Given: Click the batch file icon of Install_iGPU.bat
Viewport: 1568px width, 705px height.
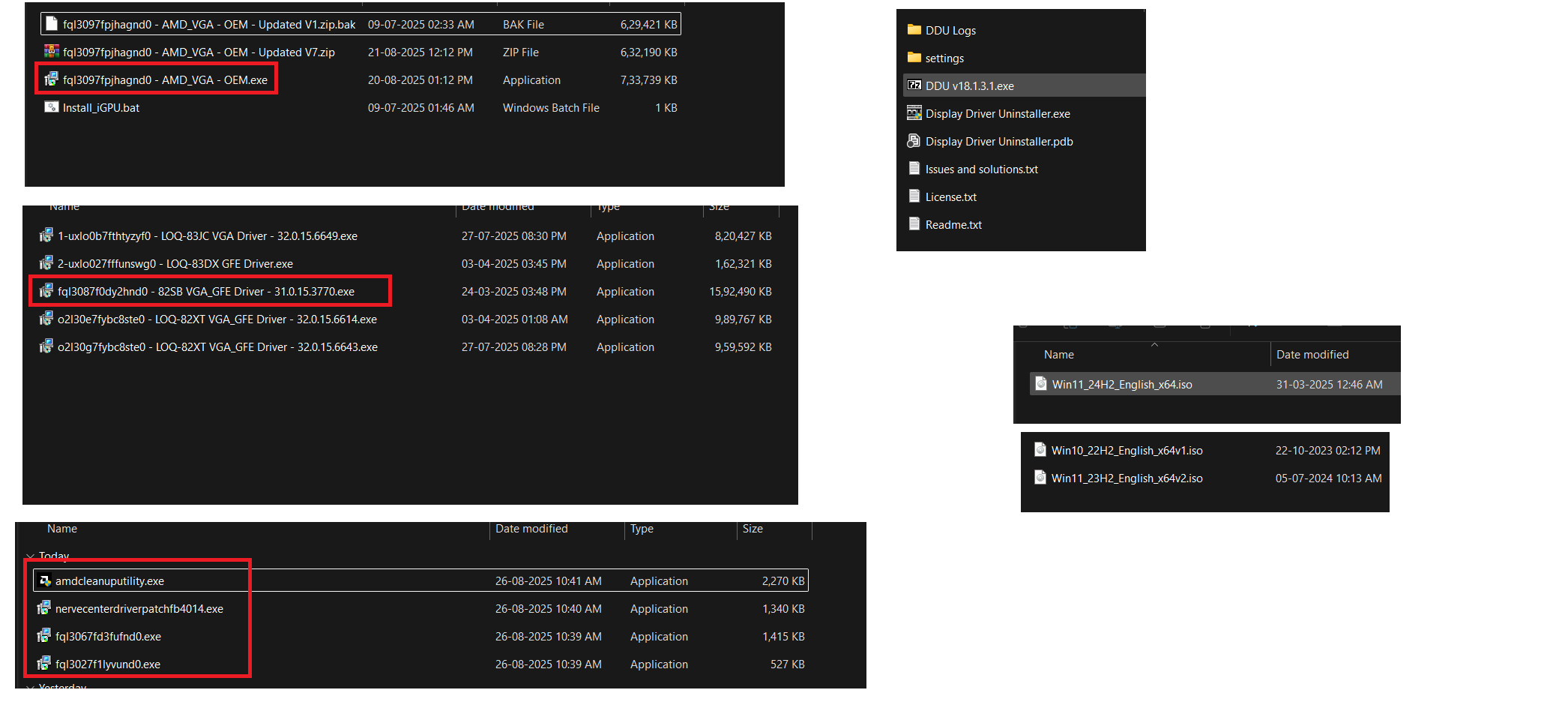Looking at the screenshot, I should pyautogui.click(x=51, y=107).
